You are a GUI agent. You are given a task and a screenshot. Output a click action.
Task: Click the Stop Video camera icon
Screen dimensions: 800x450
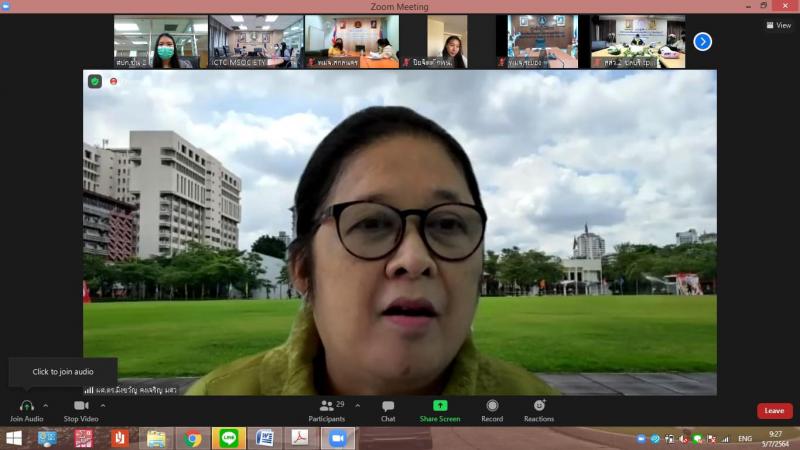(x=81, y=406)
